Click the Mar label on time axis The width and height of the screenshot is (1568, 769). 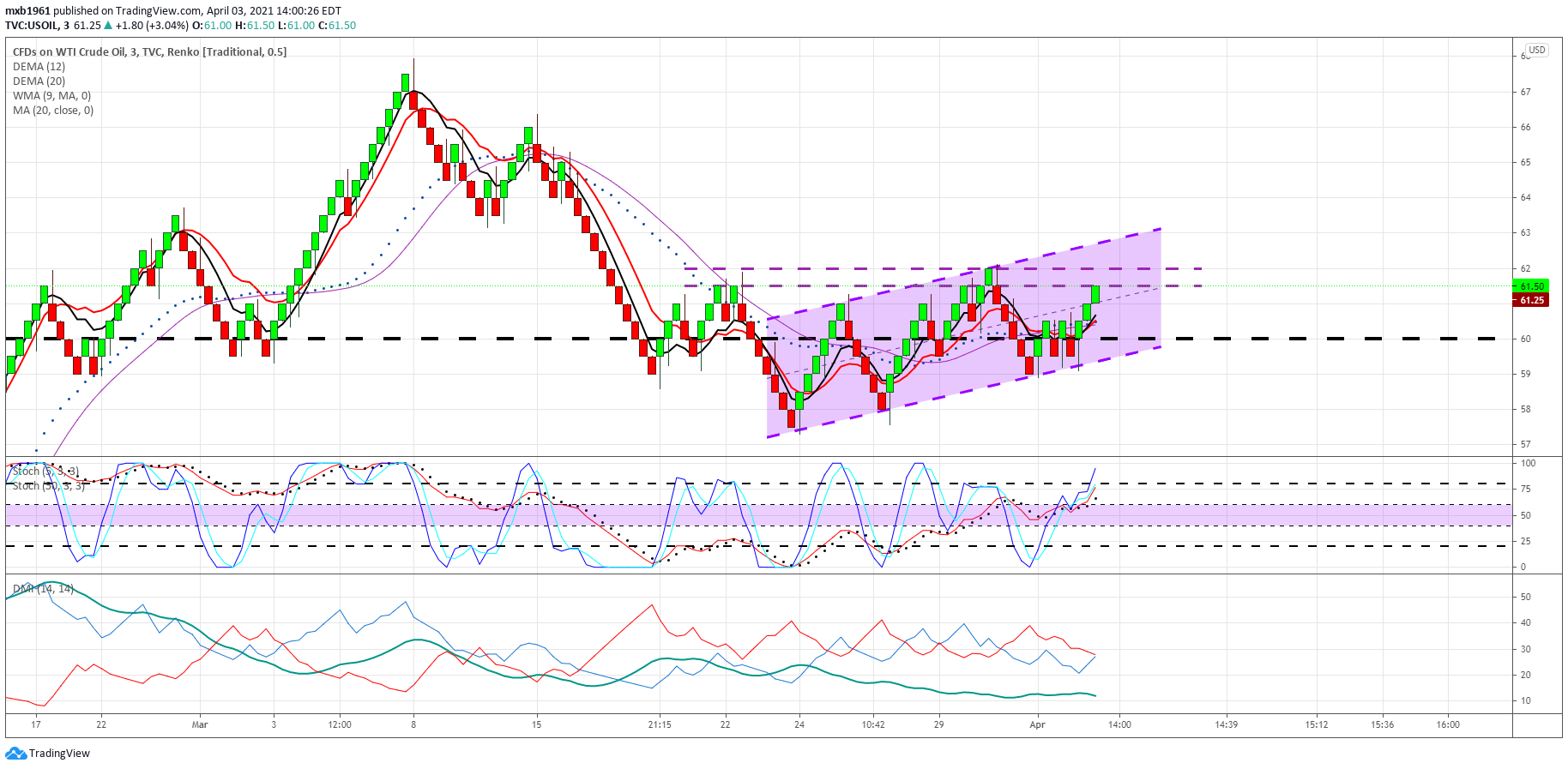point(200,724)
